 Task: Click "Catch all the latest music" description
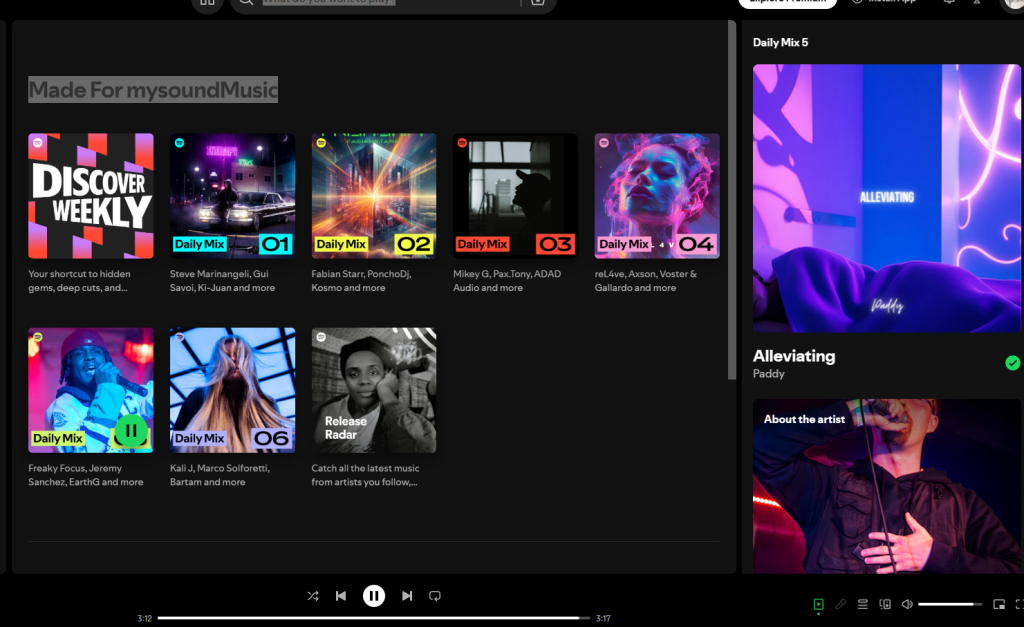[365, 475]
